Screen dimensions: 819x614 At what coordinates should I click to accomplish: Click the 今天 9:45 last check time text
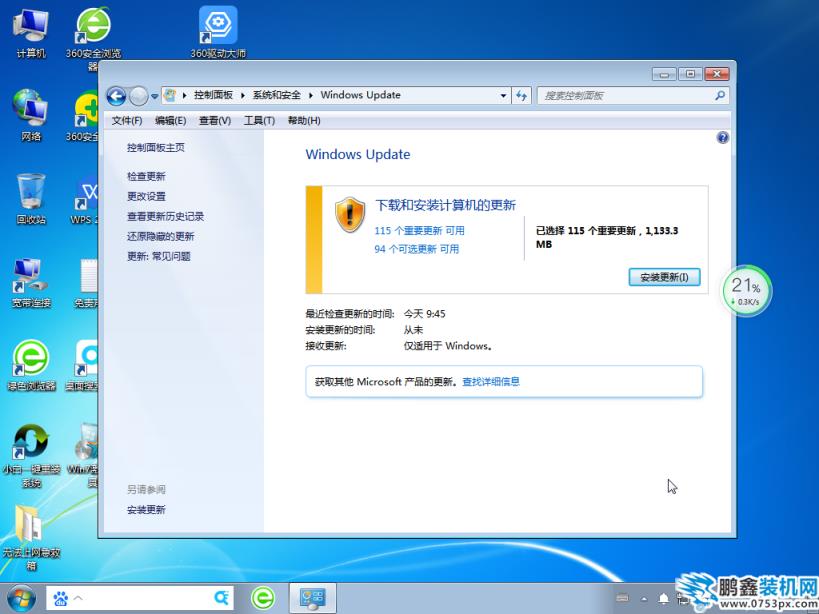point(425,314)
